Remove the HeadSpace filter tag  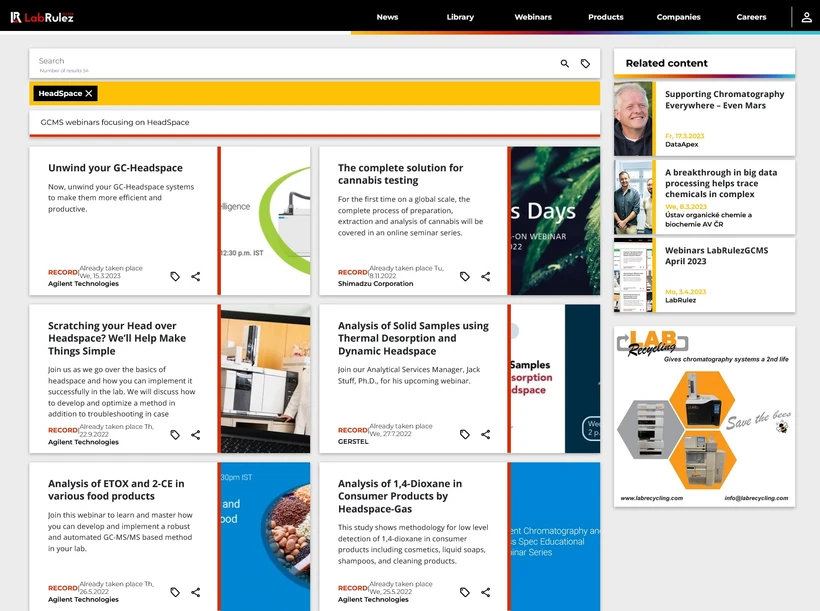pyautogui.click(x=89, y=93)
